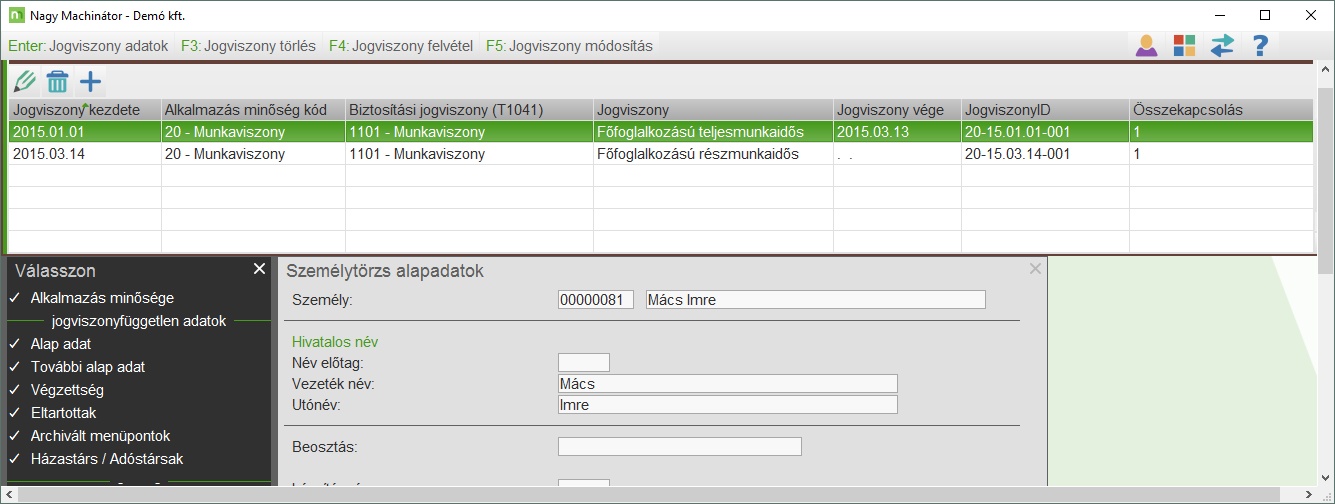1335x504 pixels.
Task: Click cell 20-15.01.01-001
Action: (1045, 132)
